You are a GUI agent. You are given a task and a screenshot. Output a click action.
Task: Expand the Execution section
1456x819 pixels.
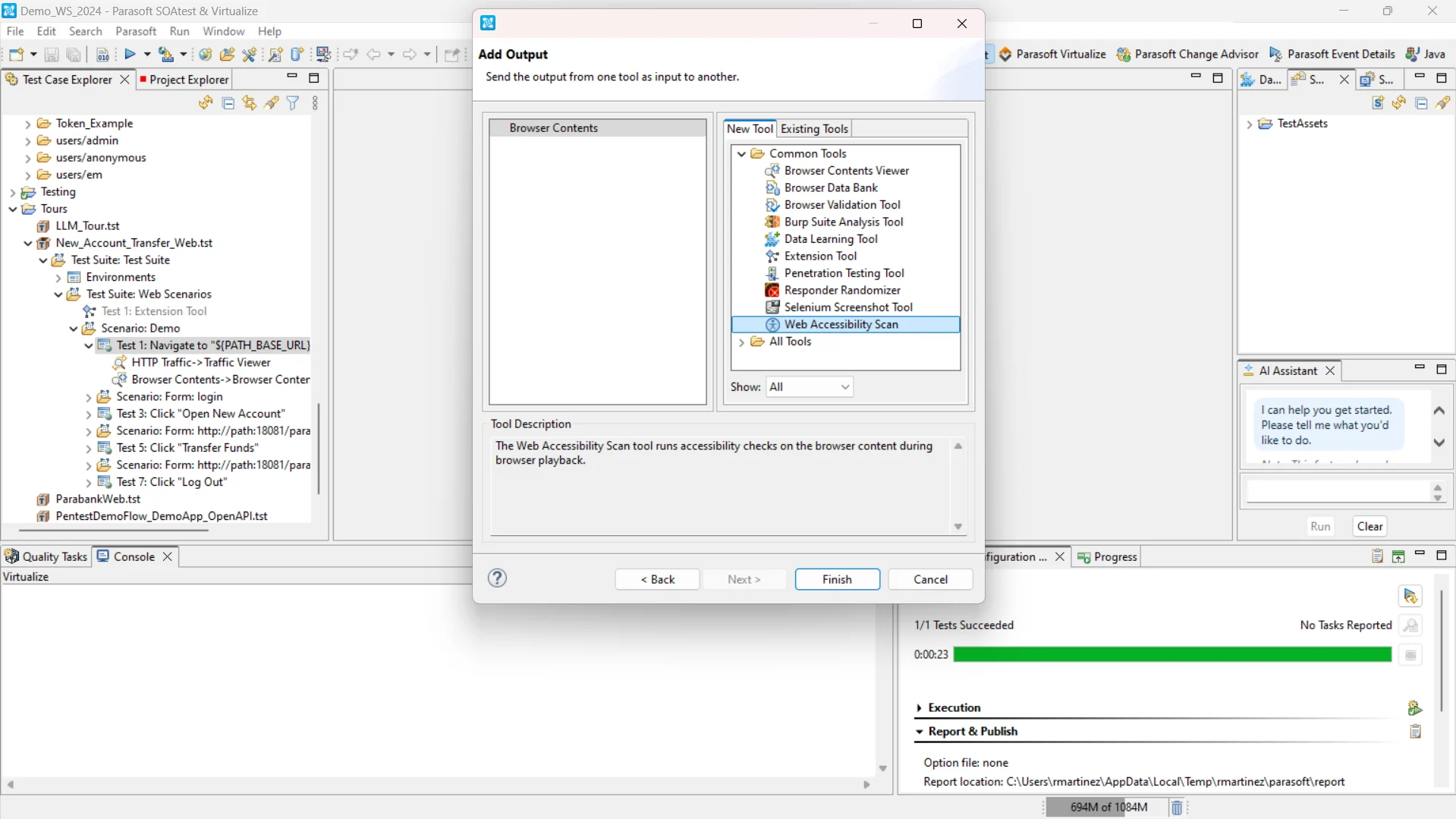click(x=919, y=708)
